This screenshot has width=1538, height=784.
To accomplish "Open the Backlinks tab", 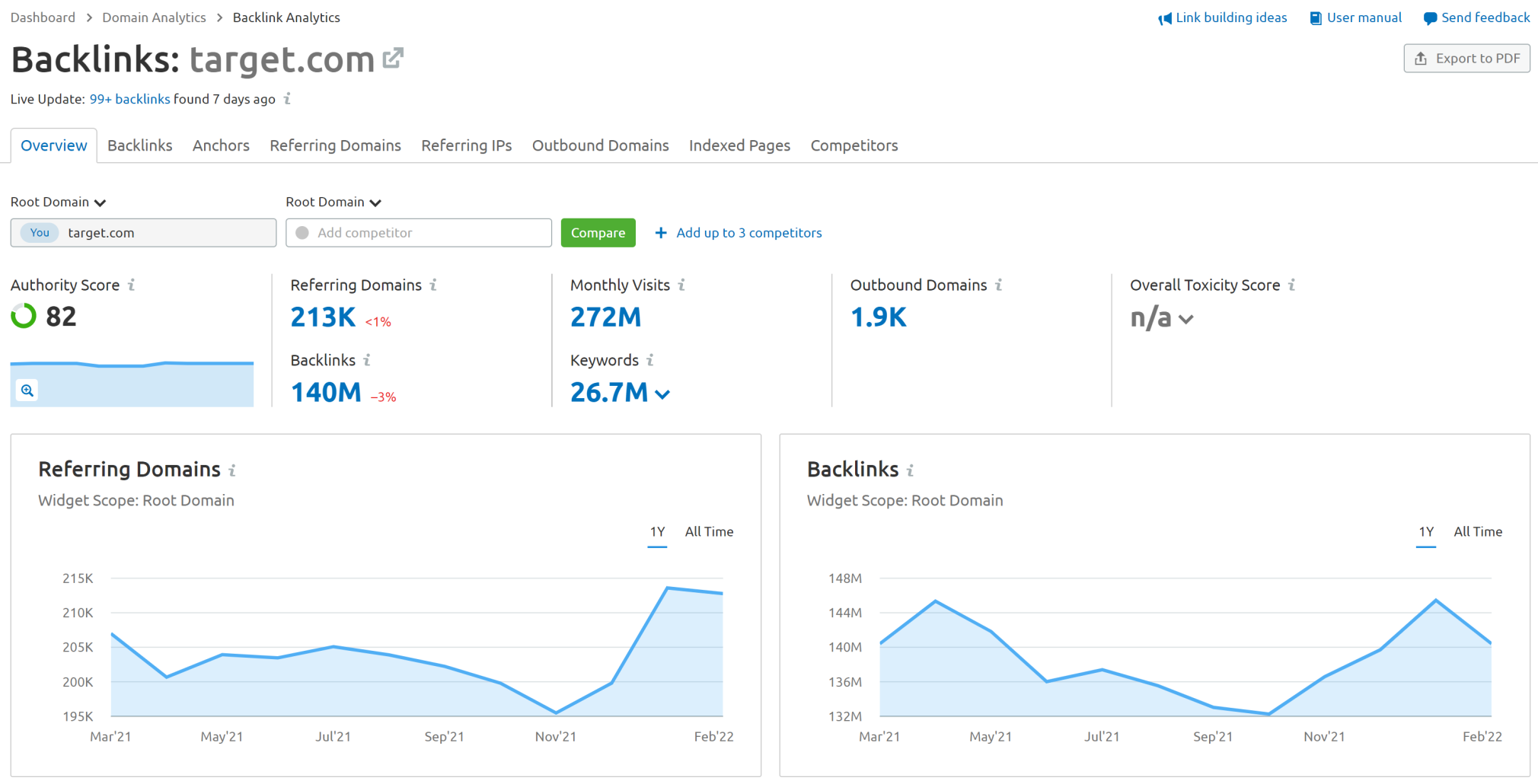I will click(140, 145).
